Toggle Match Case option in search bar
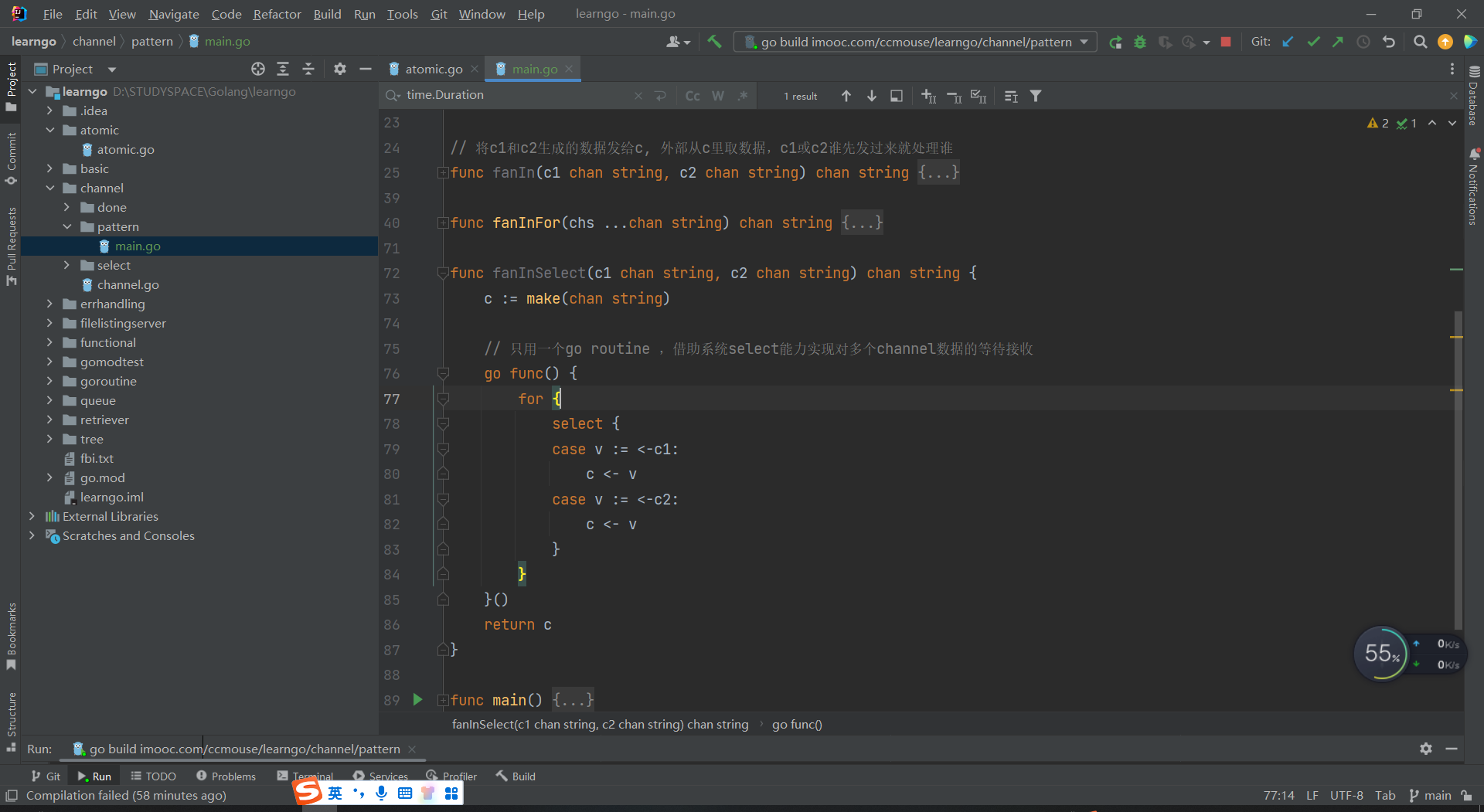Viewport: 1484px width, 812px height. pyautogui.click(x=693, y=96)
